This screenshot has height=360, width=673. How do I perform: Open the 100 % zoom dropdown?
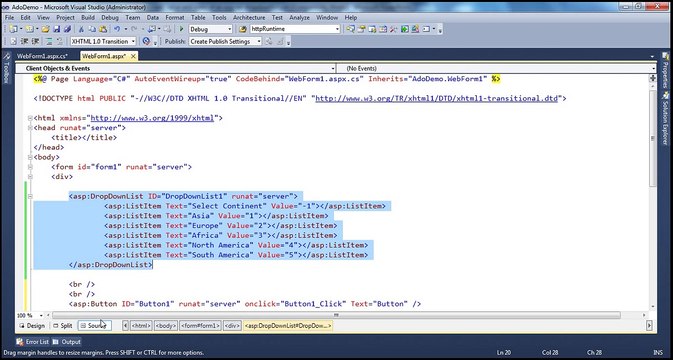41,315
